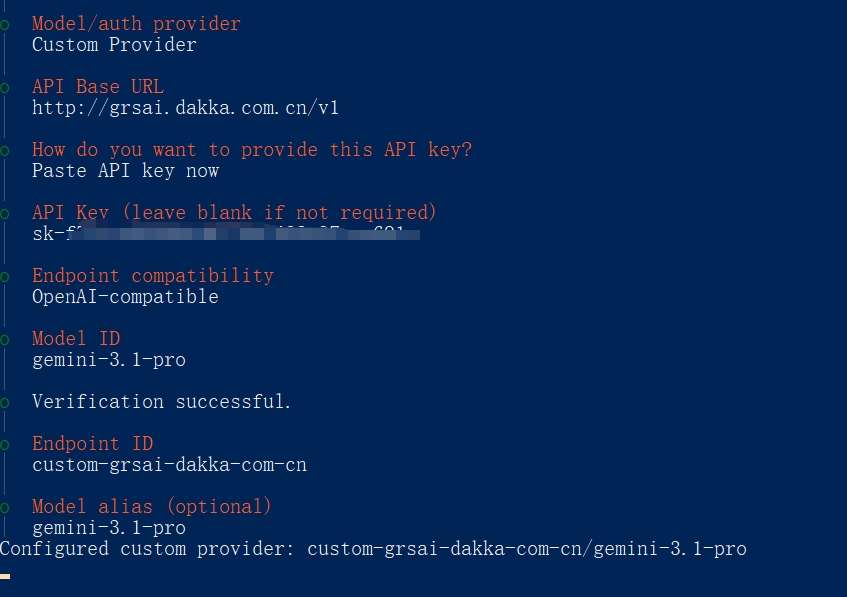847x597 pixels.
Task: Click the "Paste API key now" option
Action: point(125,171)
